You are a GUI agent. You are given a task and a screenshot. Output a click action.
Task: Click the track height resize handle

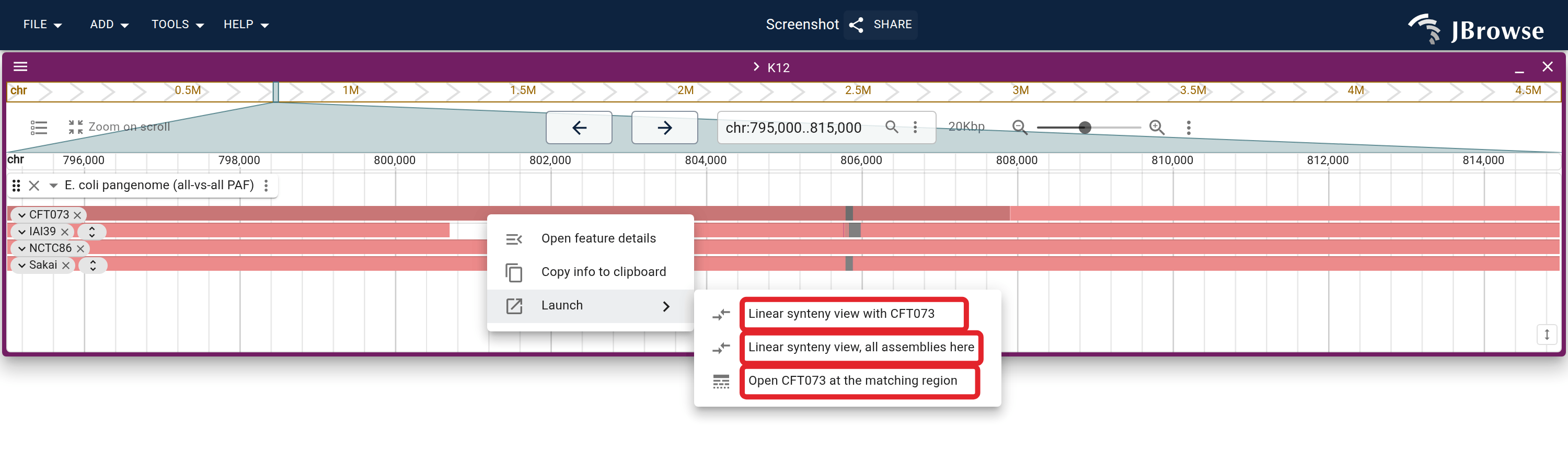[x=1547, y=335]
